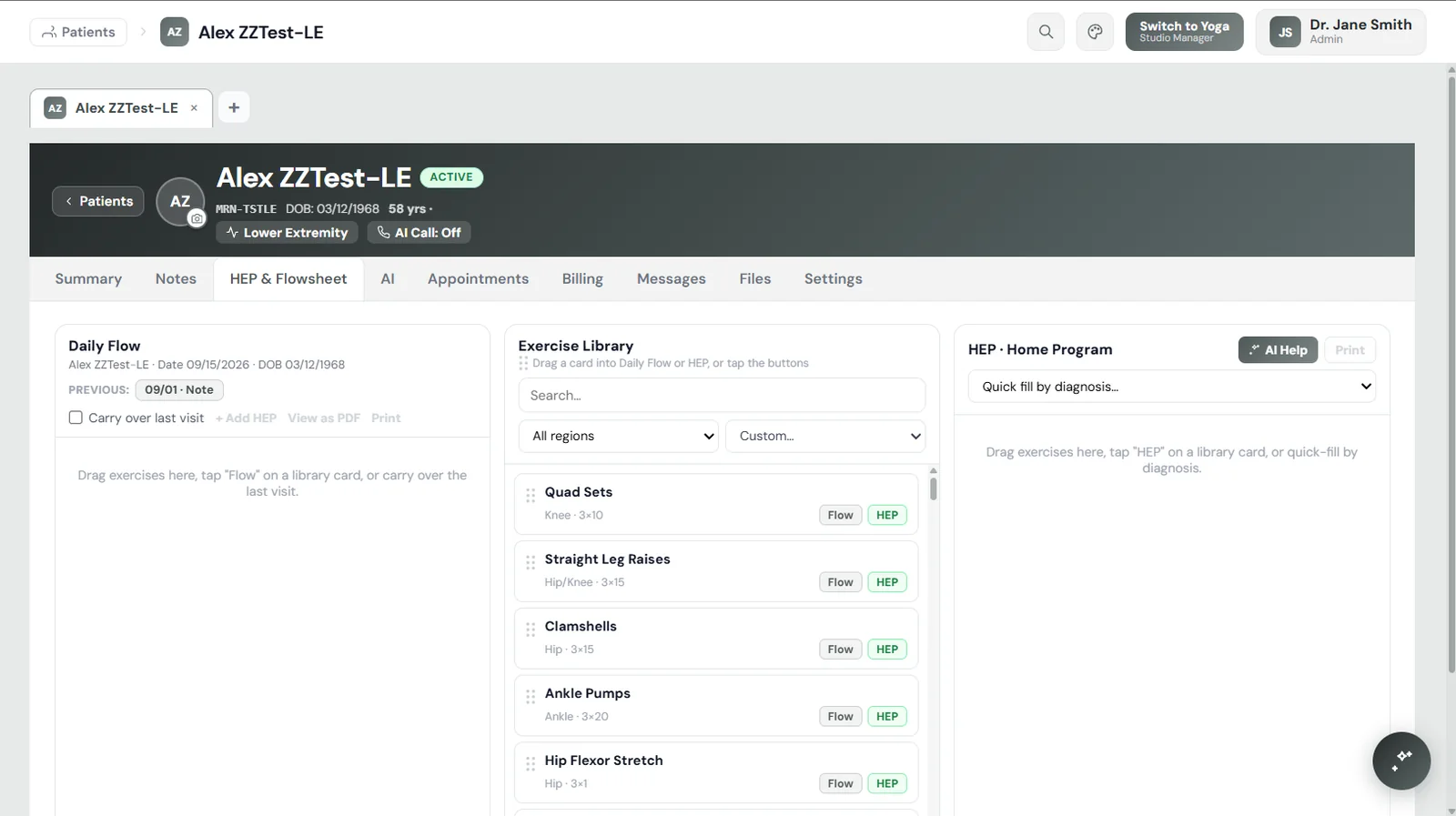The image size is (1456, 816).
Task: Click the JS user avatar in the header
Action: 1285,32
